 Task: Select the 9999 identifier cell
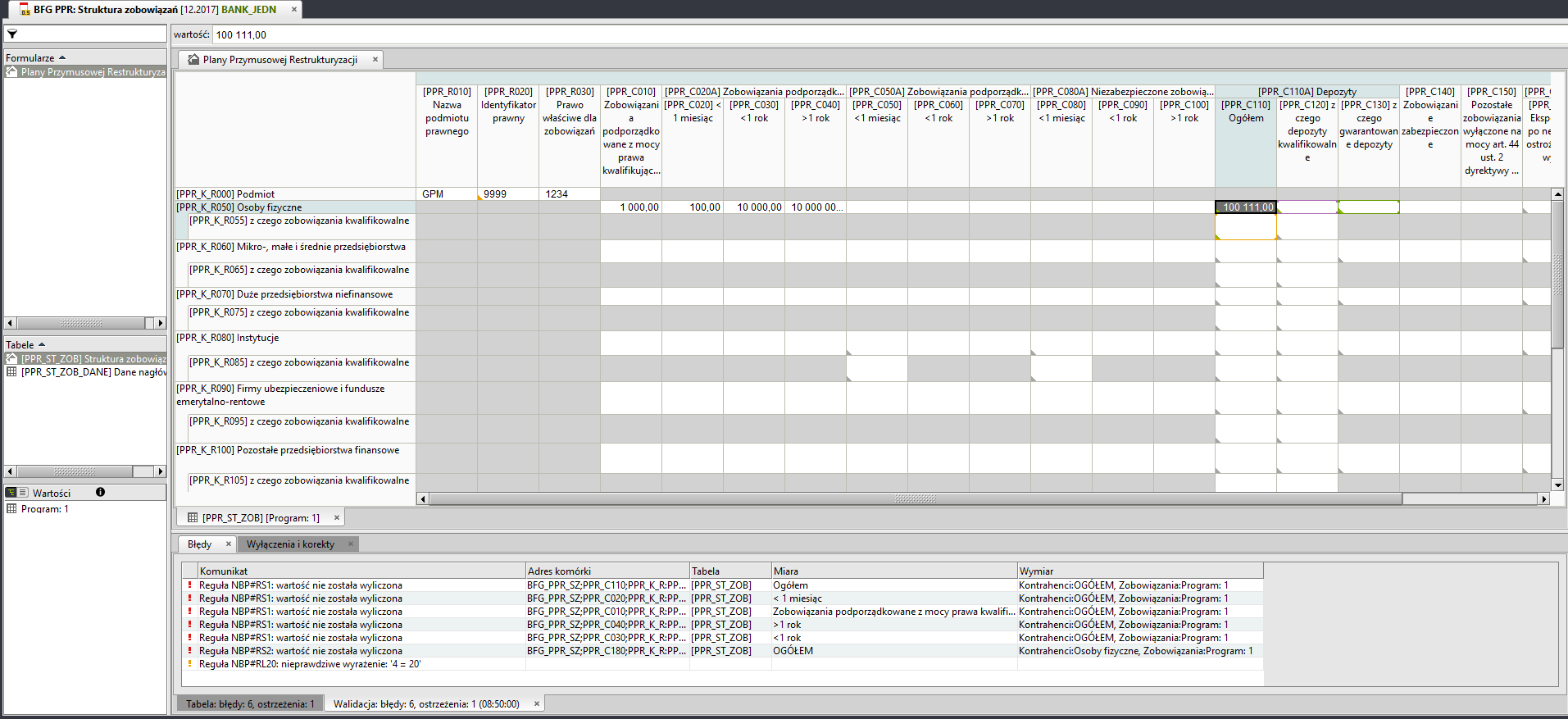click(508, 194)
